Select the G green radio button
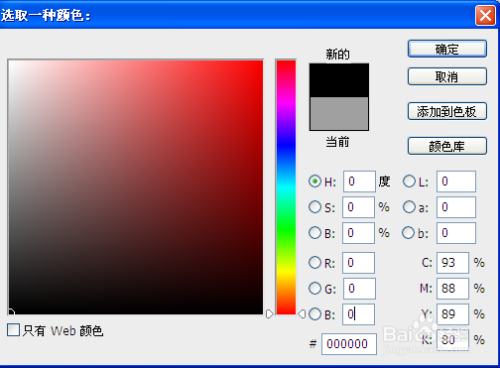Screen dimensions: 500x368 (x=315, y=288)
